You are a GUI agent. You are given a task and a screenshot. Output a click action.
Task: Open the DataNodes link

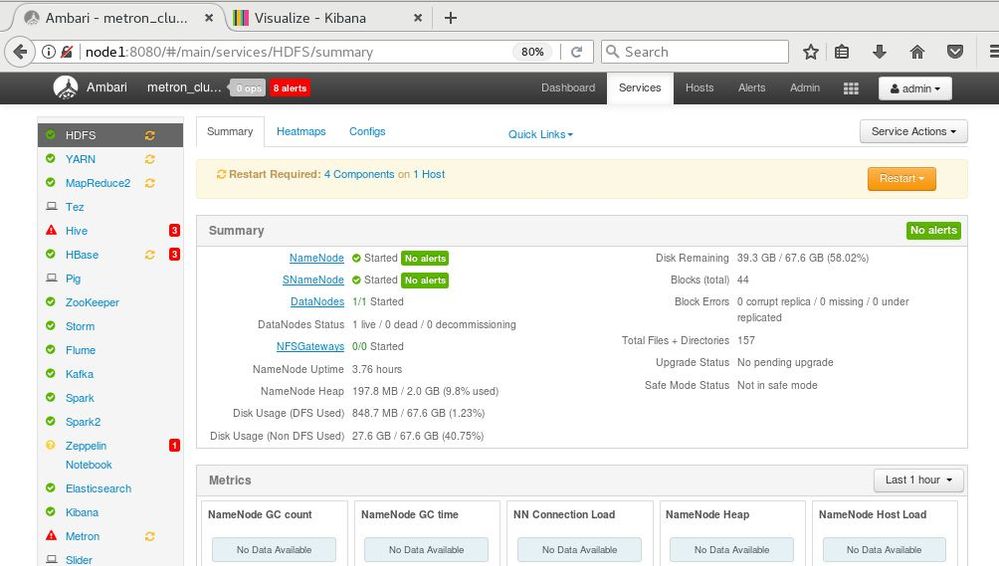[x=317, y=301]
